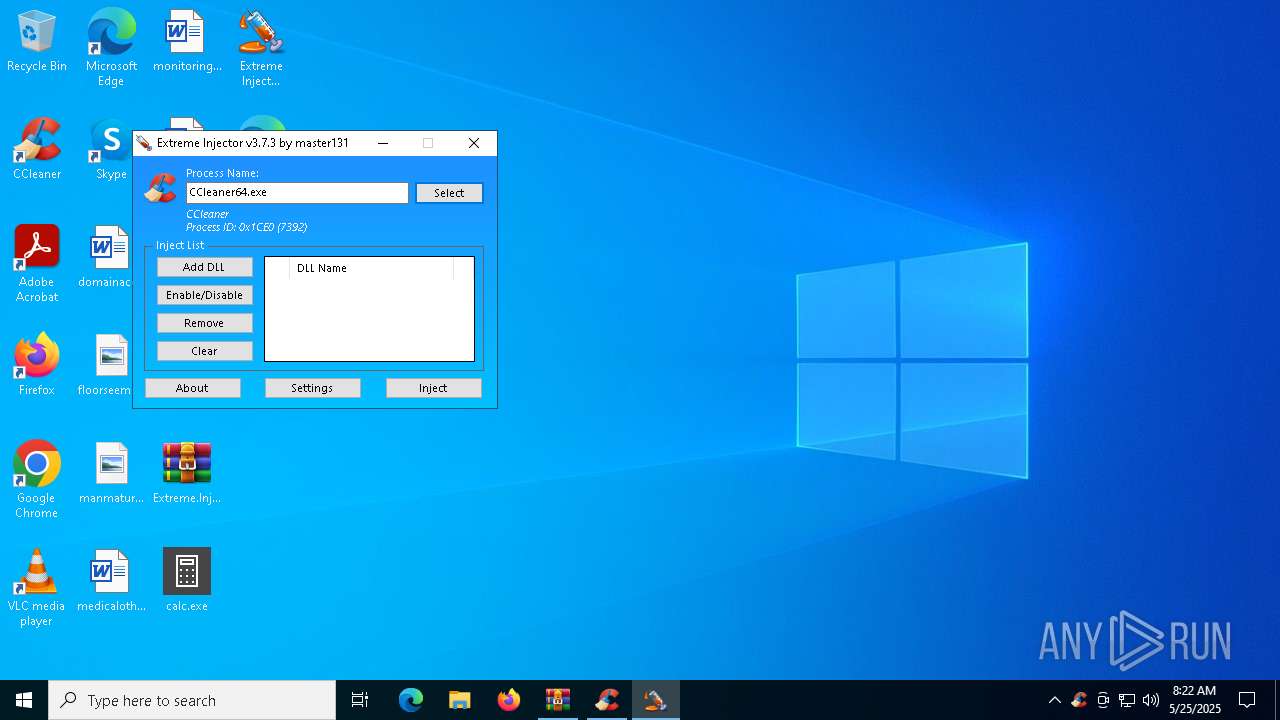1280x720 pixels.
Task: Launch Edge from the taskbar
Action: (411, 700)
